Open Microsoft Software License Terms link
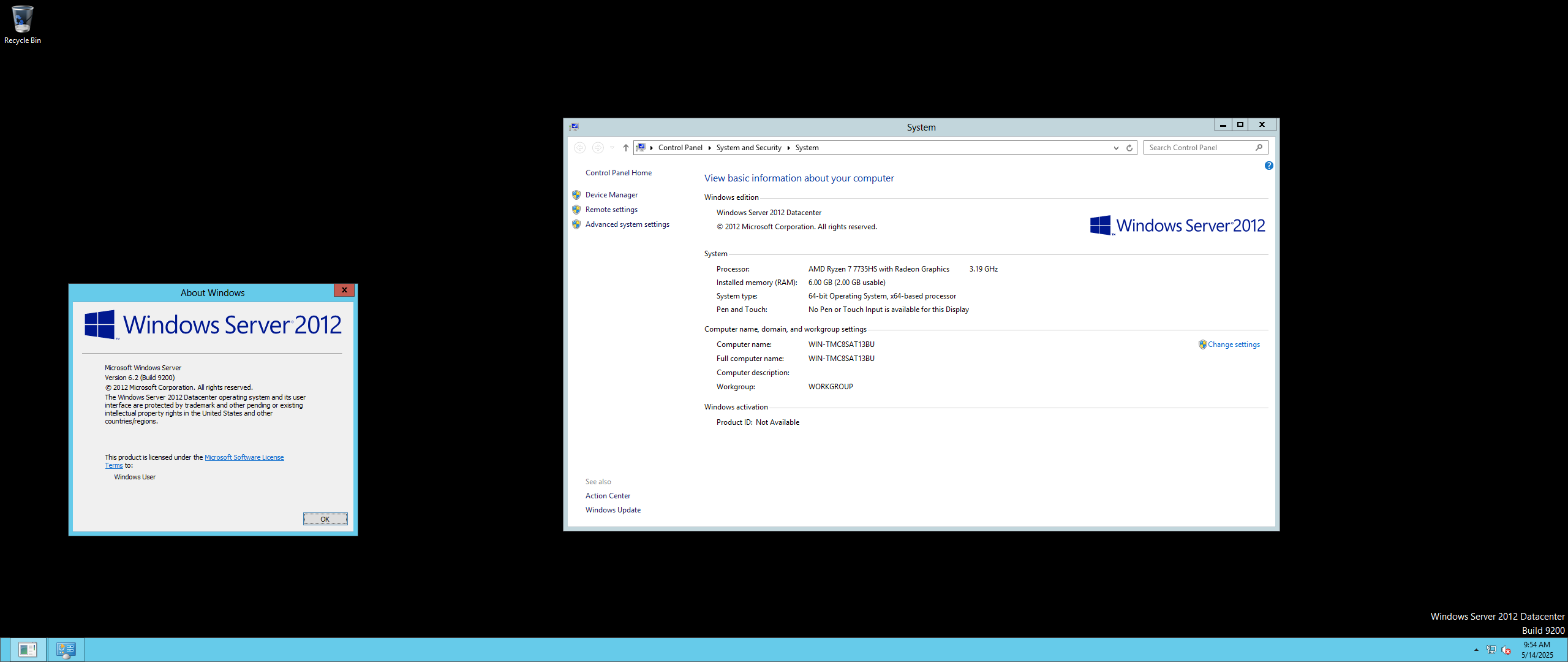This screenshot has height=662, width=1568. tap(244, 457)
